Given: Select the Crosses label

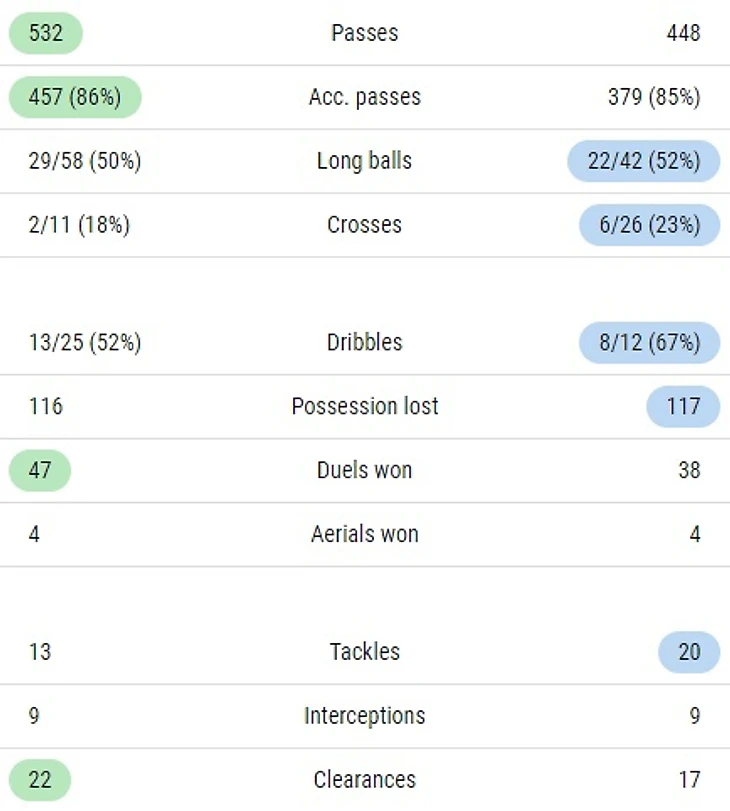Looking at the screenshot, I should coord(364,225).
